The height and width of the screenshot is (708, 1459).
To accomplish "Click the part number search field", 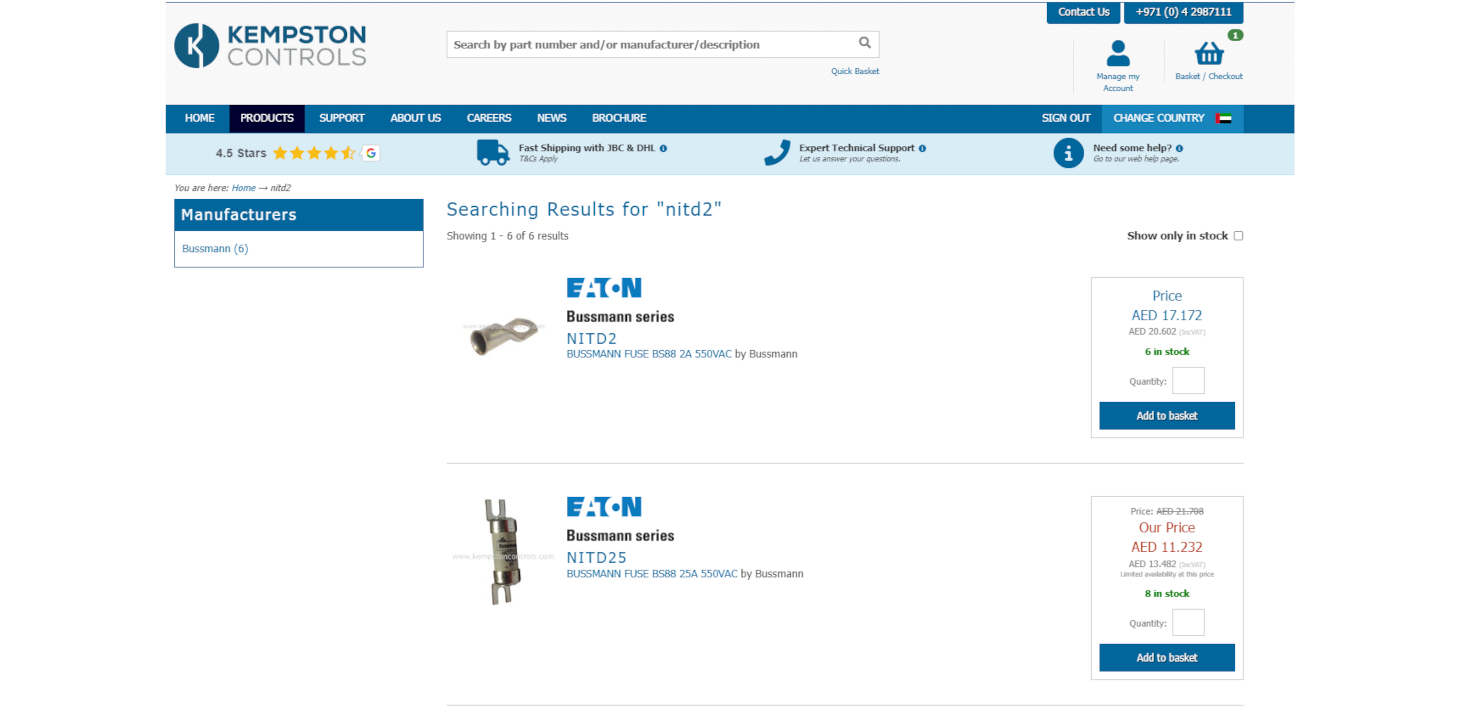I will pos(650,44).
